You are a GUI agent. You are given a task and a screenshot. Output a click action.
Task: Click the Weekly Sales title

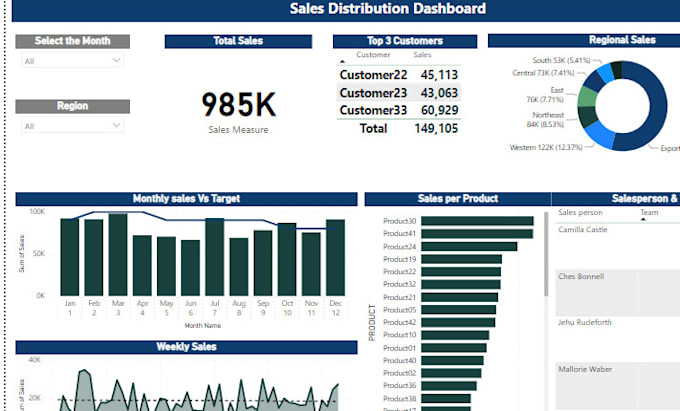click(186, 346)
